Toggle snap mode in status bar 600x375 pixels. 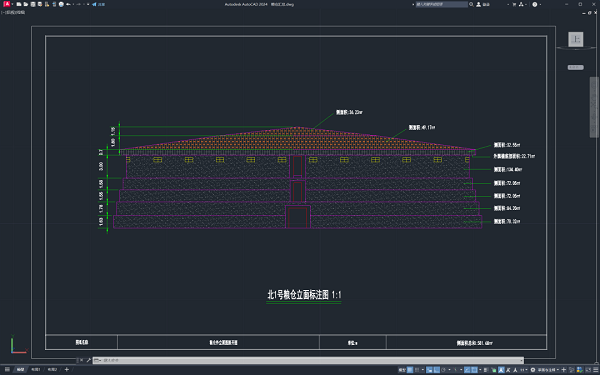pos(417,370)
